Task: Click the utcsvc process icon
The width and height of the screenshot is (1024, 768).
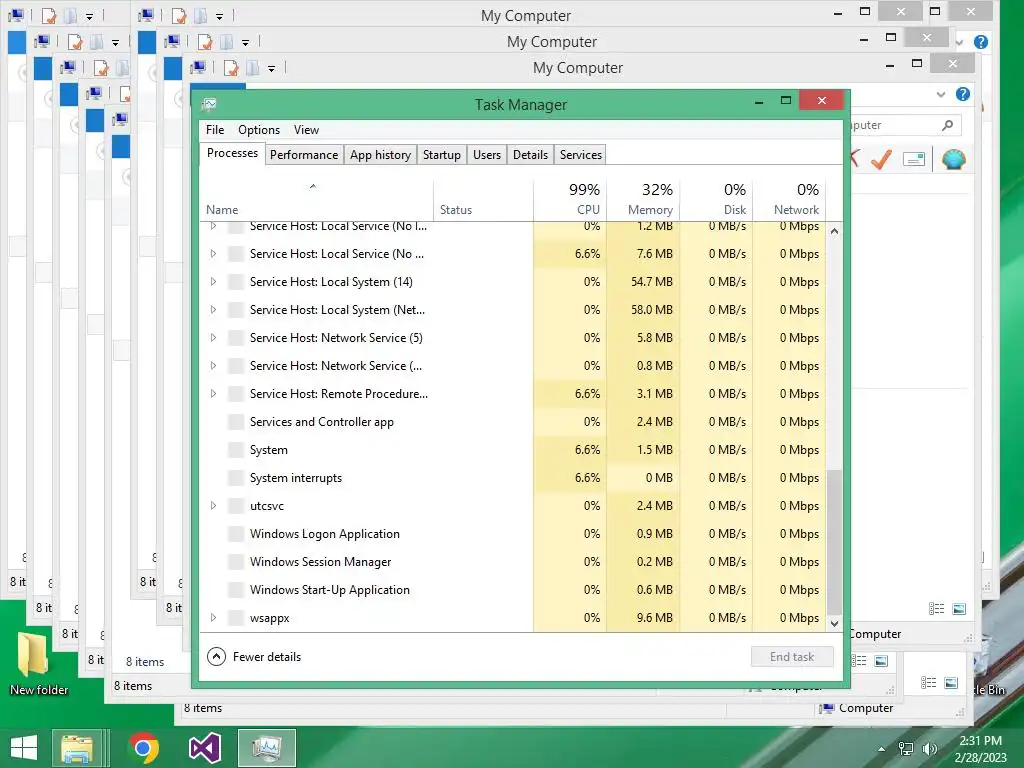Action: coord(236,505)
